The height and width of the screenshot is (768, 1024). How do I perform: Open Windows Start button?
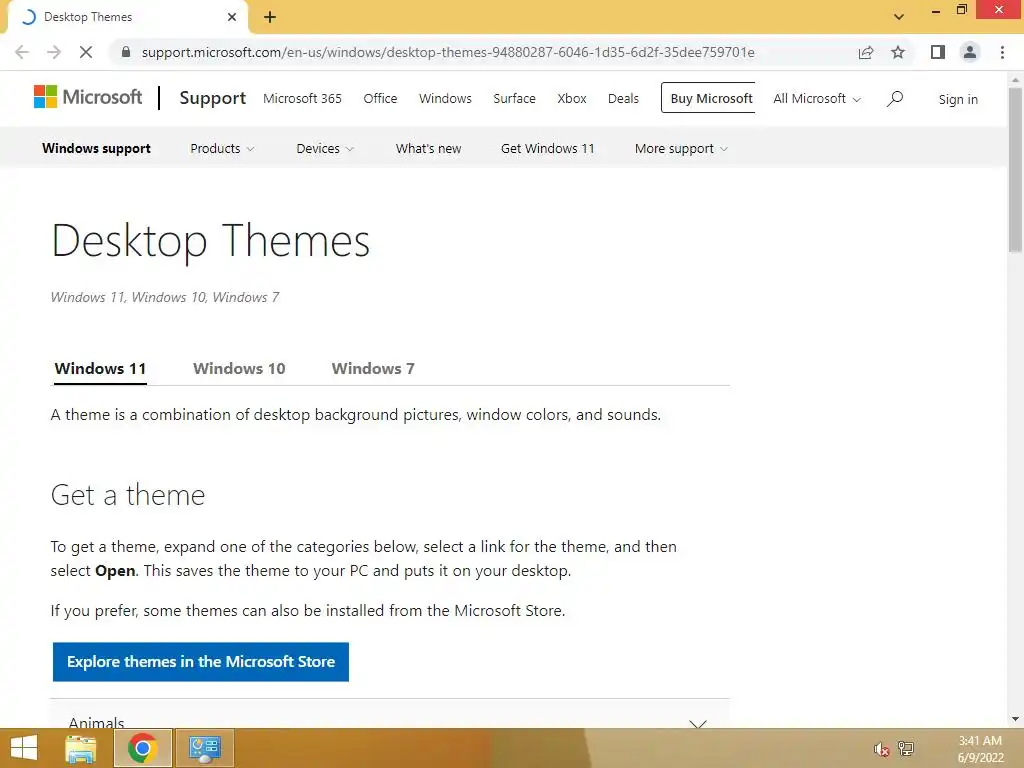[24, 748]
